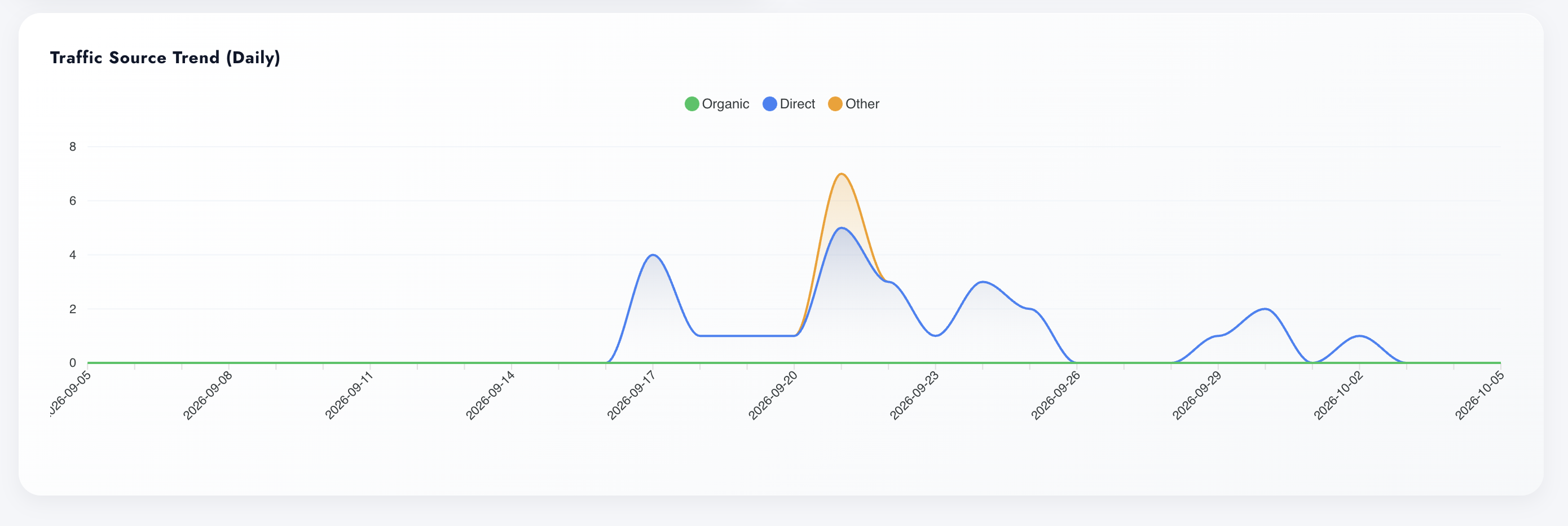The image size is (1568, 526).
Task: Toggle the Direct series in the legend
Action: [x=789, y=104]
